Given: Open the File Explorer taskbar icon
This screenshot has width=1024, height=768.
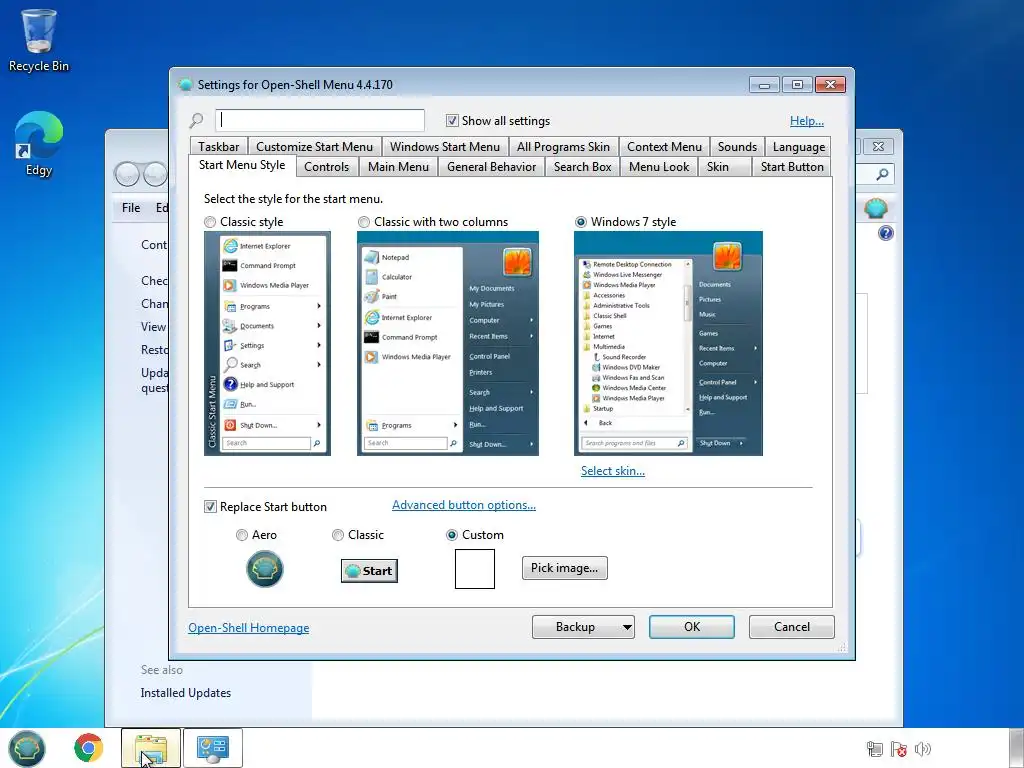Looking at the screenshot, I should (151, 748).
